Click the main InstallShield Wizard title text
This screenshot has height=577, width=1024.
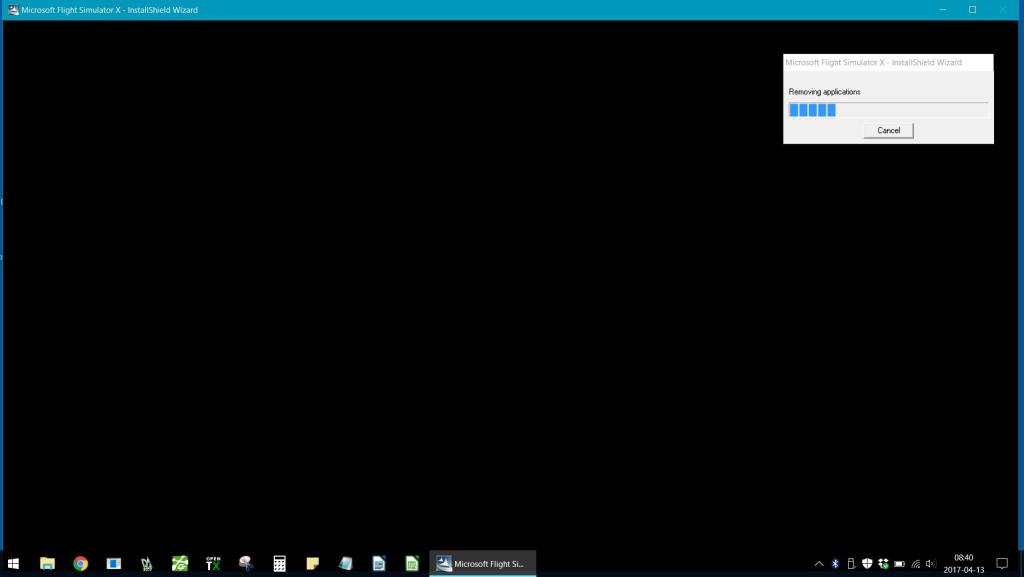pyautogui.click(x=110, y=10)
